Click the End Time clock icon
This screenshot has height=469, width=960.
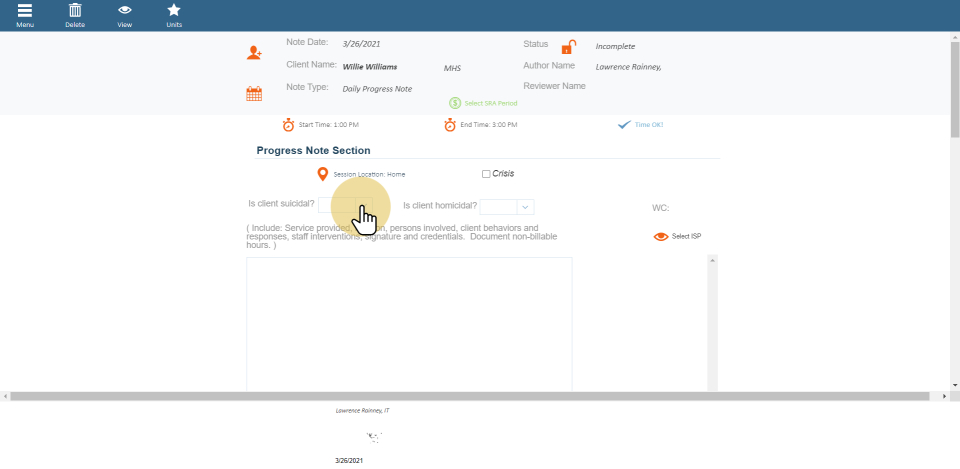click(451, 125)
